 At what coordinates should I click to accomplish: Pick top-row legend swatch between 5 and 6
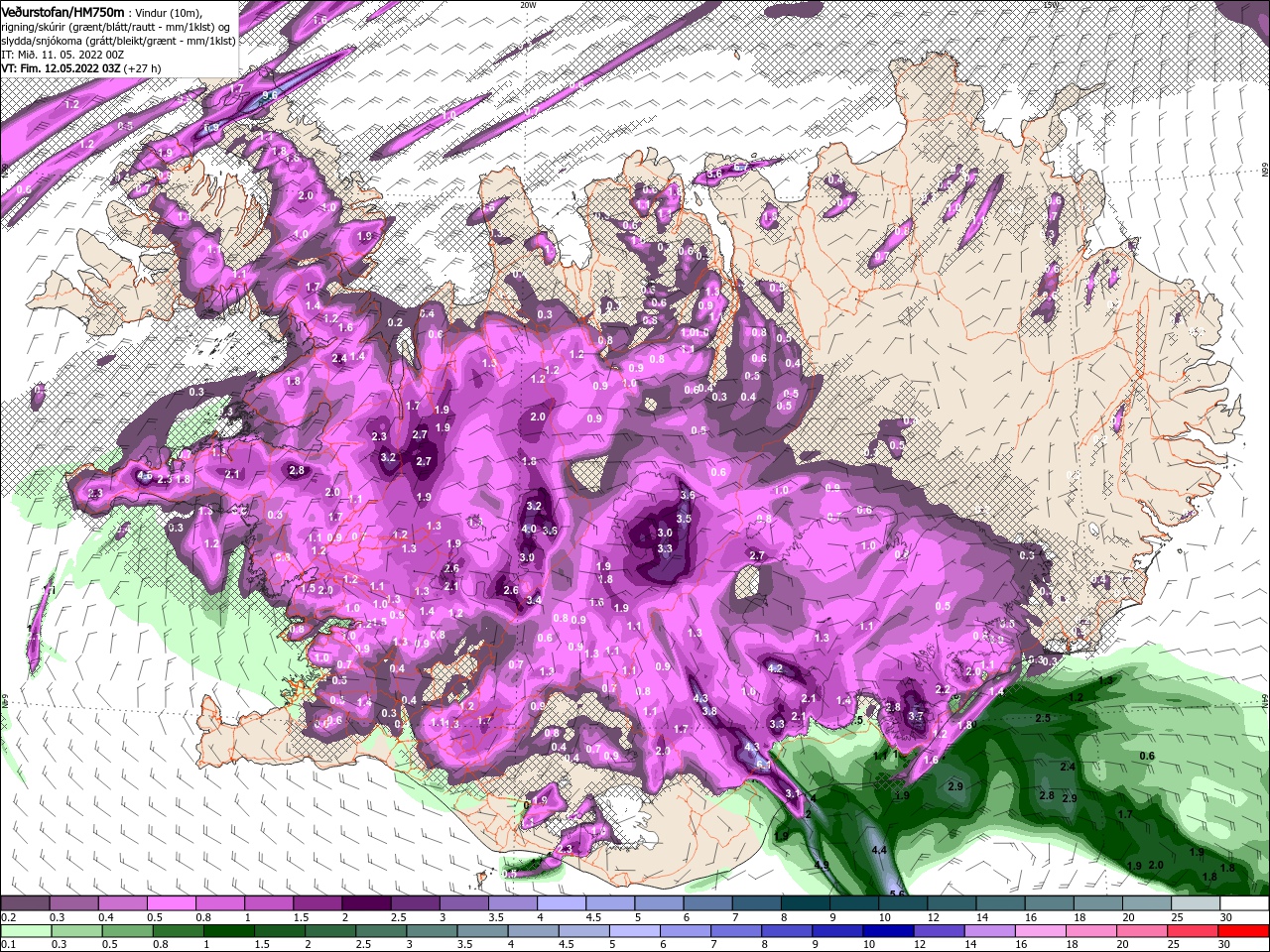(659, 901)
